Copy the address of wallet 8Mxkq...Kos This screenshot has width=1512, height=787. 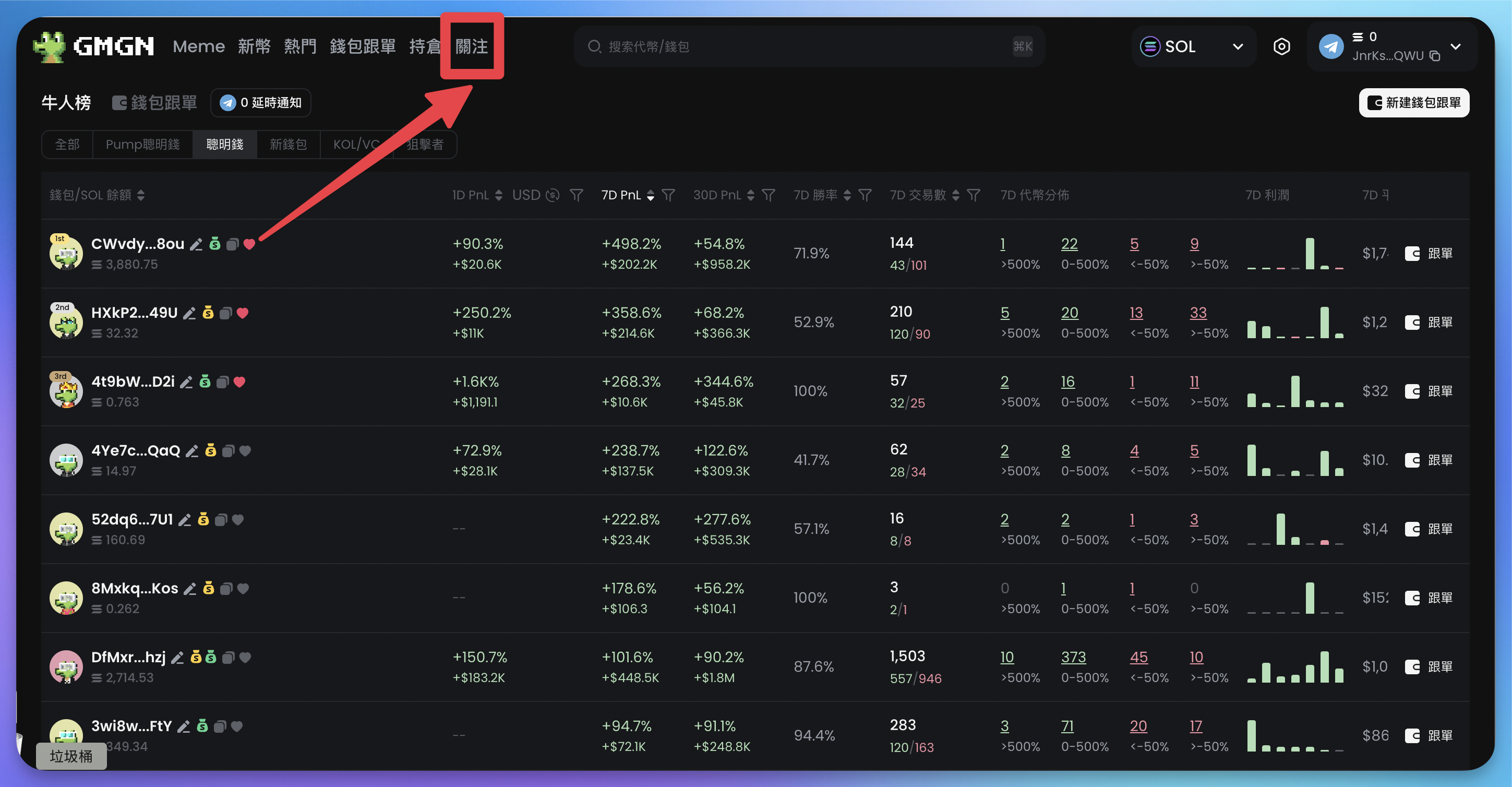pos(226,589)
